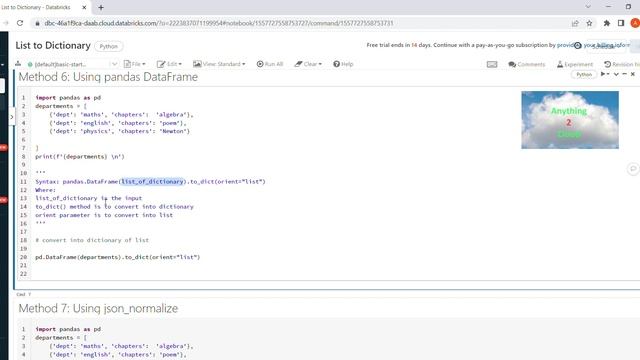Image resolution: width=640 pixels, height=360 pixels.
Task: Reload the browser page
Action: pos(20,23)
